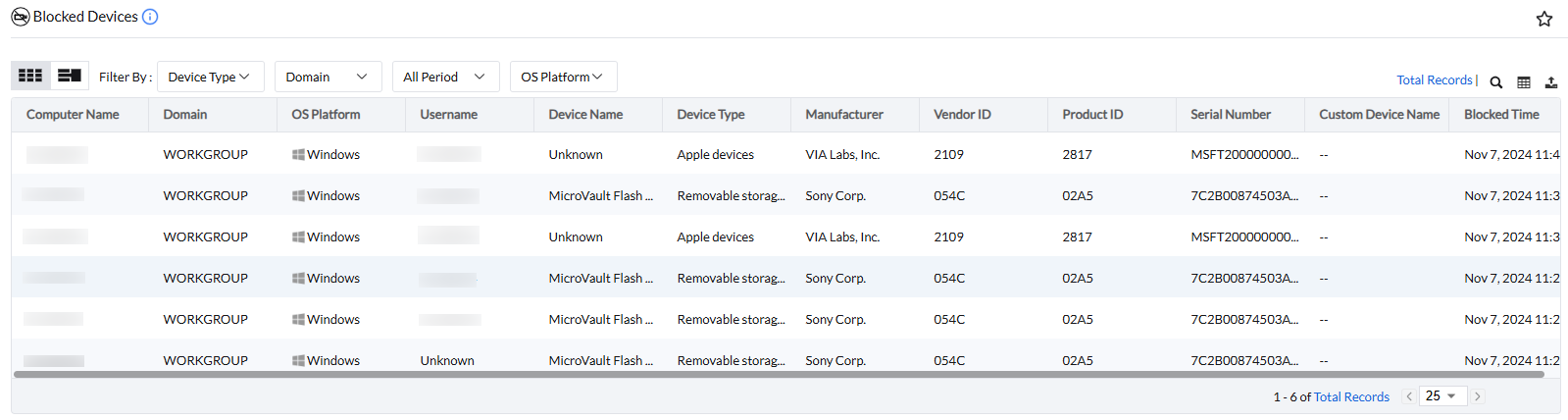Go to next page arrow
Viewport: 1568px width, 420px height.
tap(1478, 396)
